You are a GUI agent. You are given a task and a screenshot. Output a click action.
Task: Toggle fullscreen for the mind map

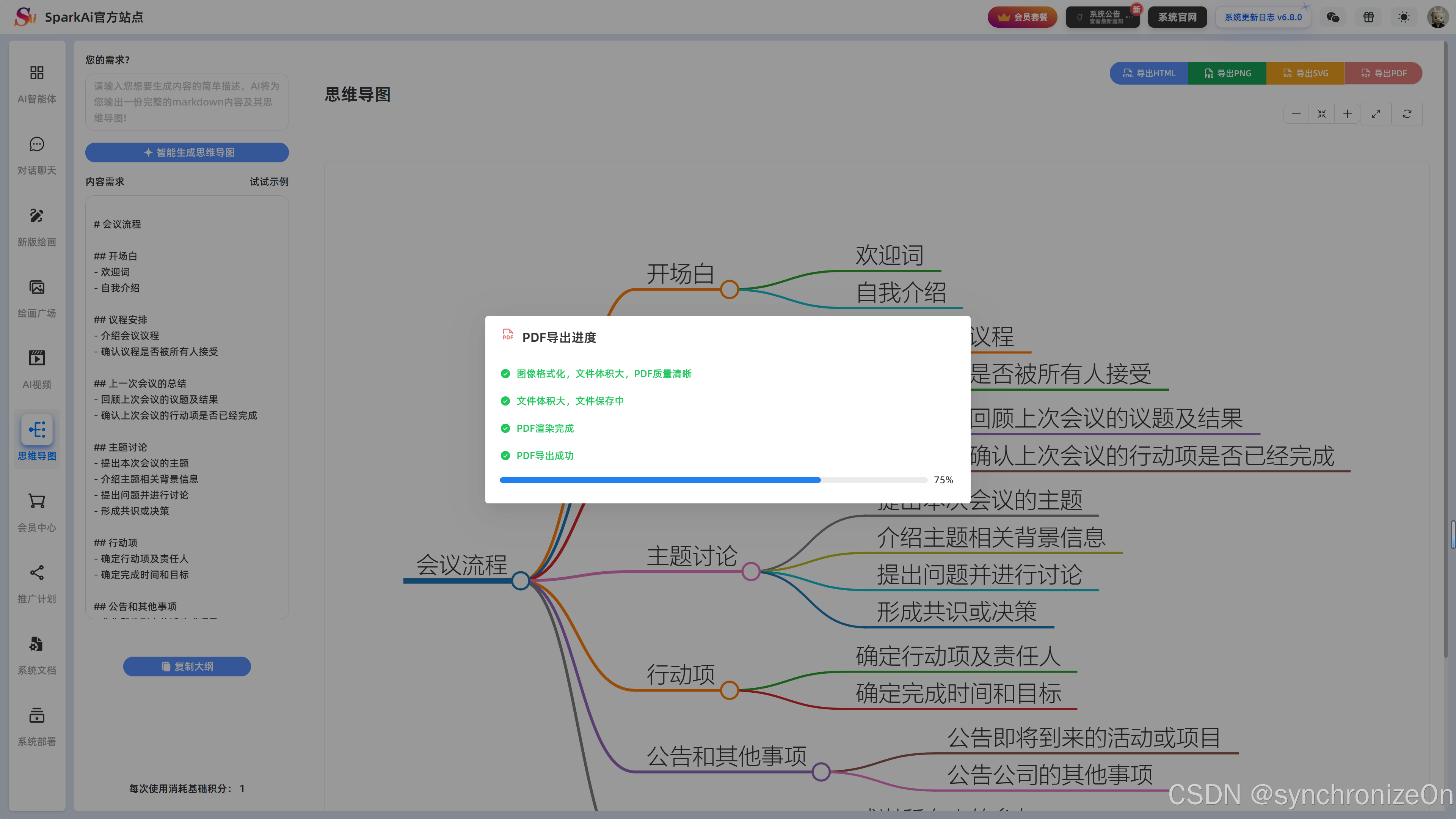tap(1376, 114)
